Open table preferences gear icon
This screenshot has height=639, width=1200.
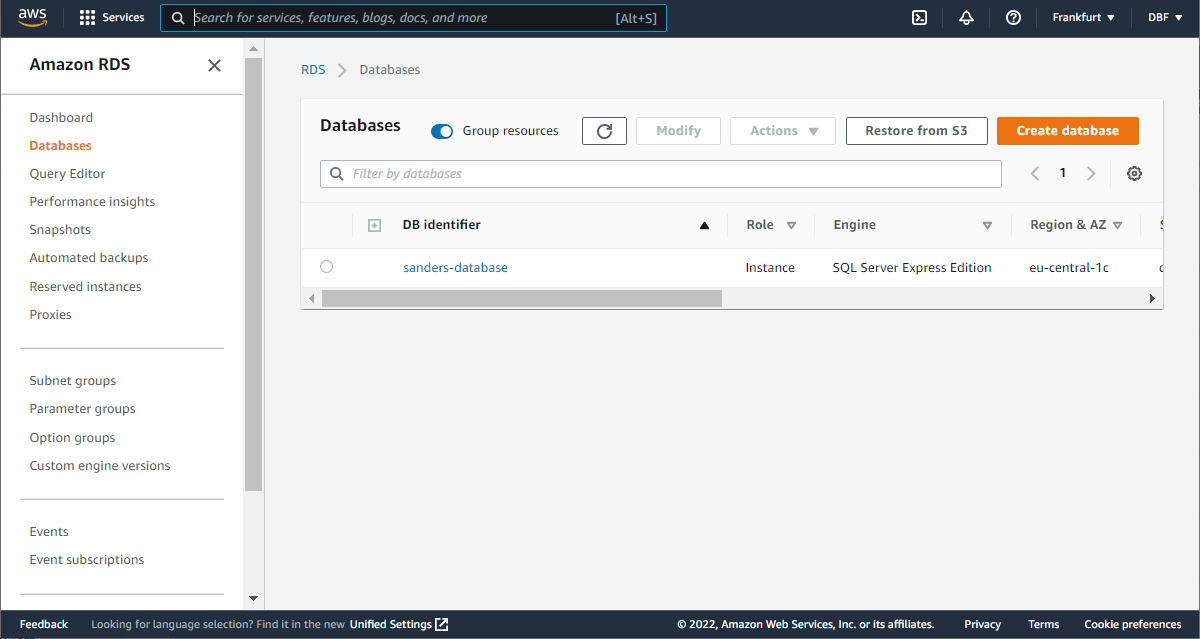(x=1134, y=173)
